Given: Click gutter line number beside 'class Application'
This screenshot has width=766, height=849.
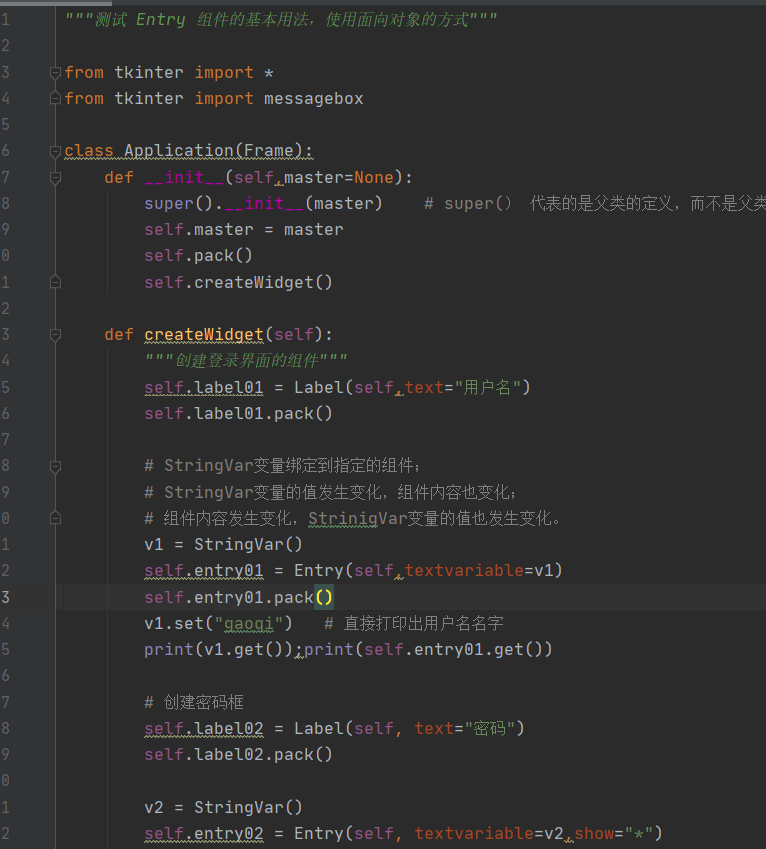Looking at the screenshot, I should tap(5, 151).
